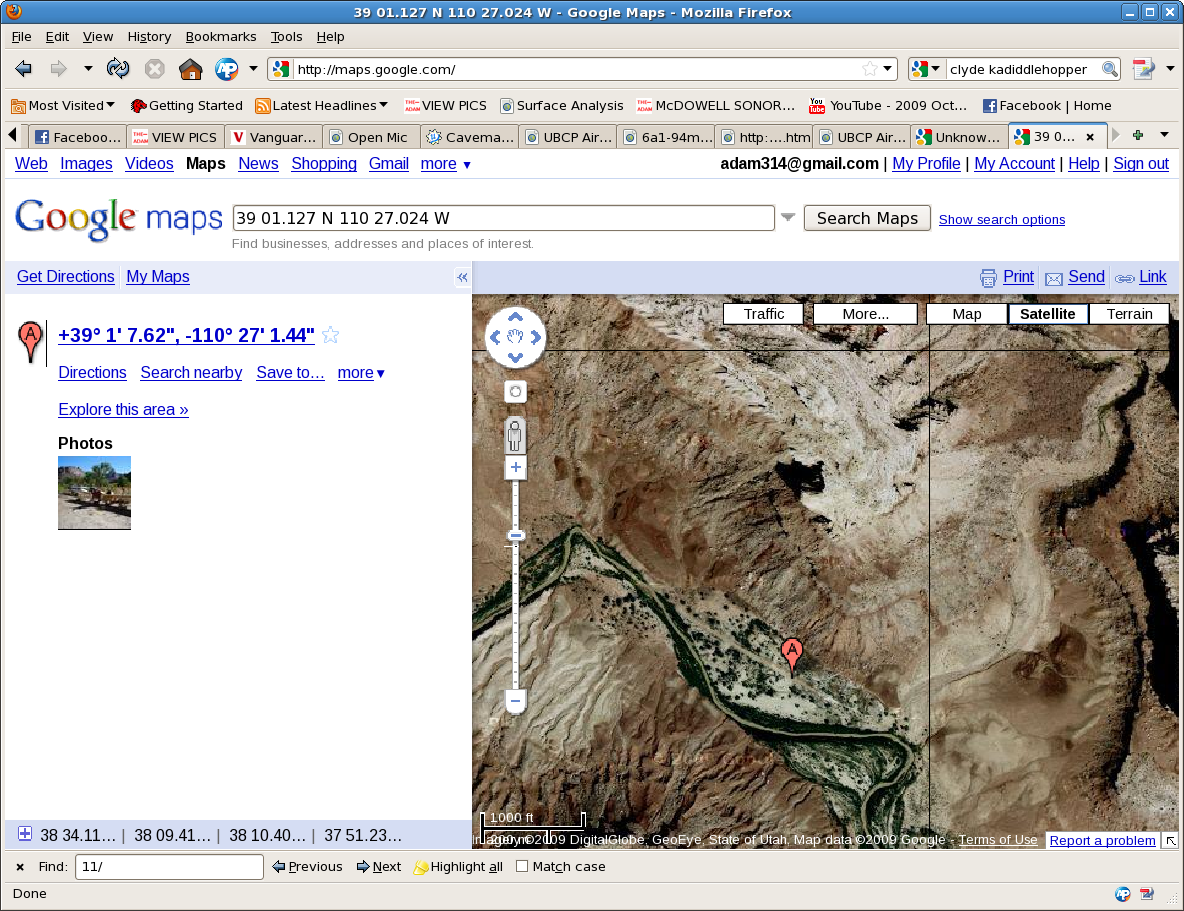1184x911 pixels.
Task: Pan the map up with the arrow
Action: (x=515, y=317)
